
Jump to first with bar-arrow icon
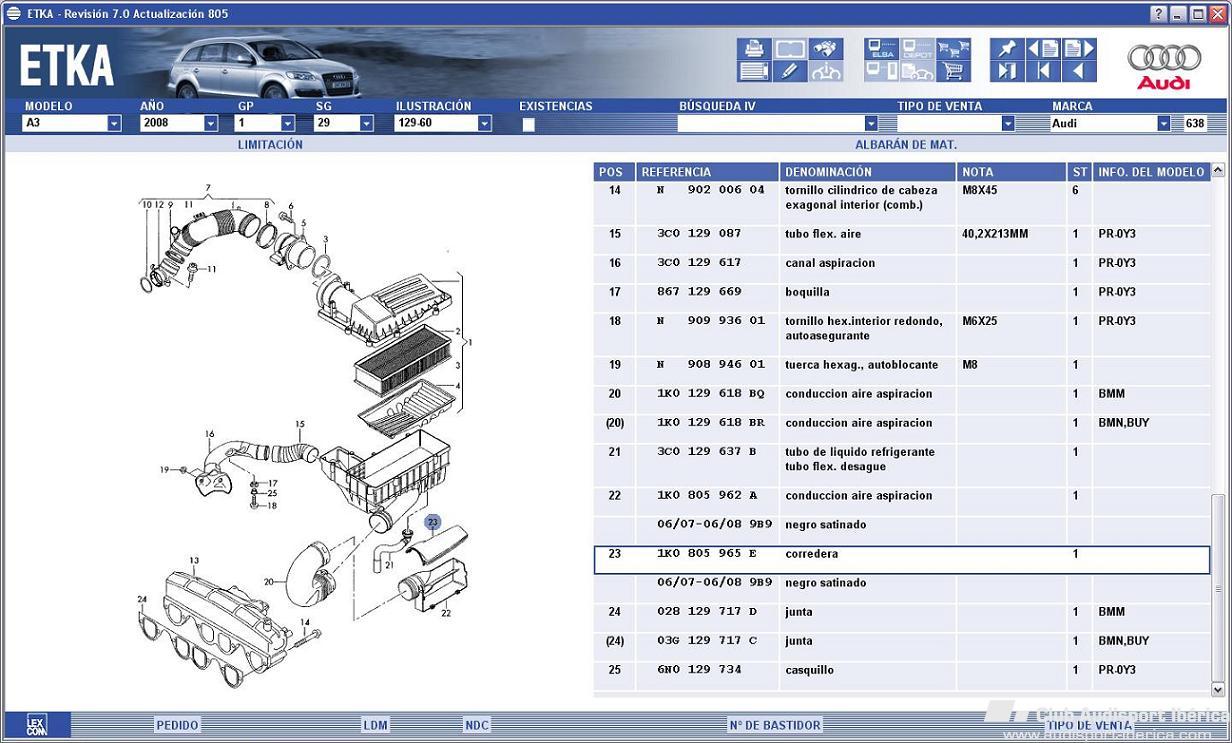(1043, 71)
